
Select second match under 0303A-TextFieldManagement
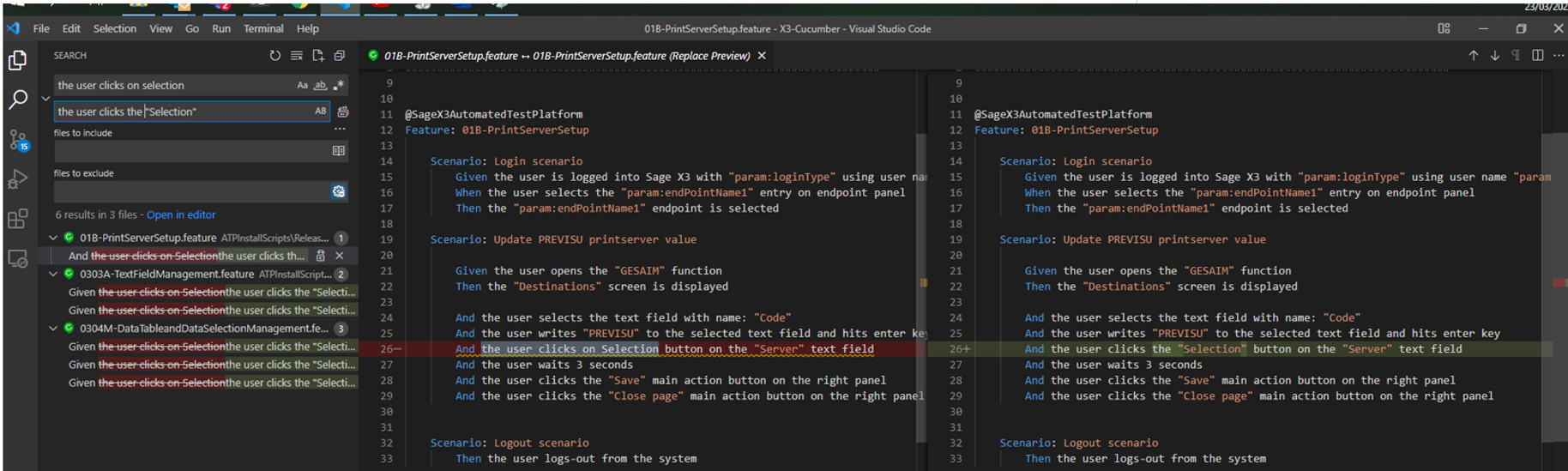coord(212,311)
